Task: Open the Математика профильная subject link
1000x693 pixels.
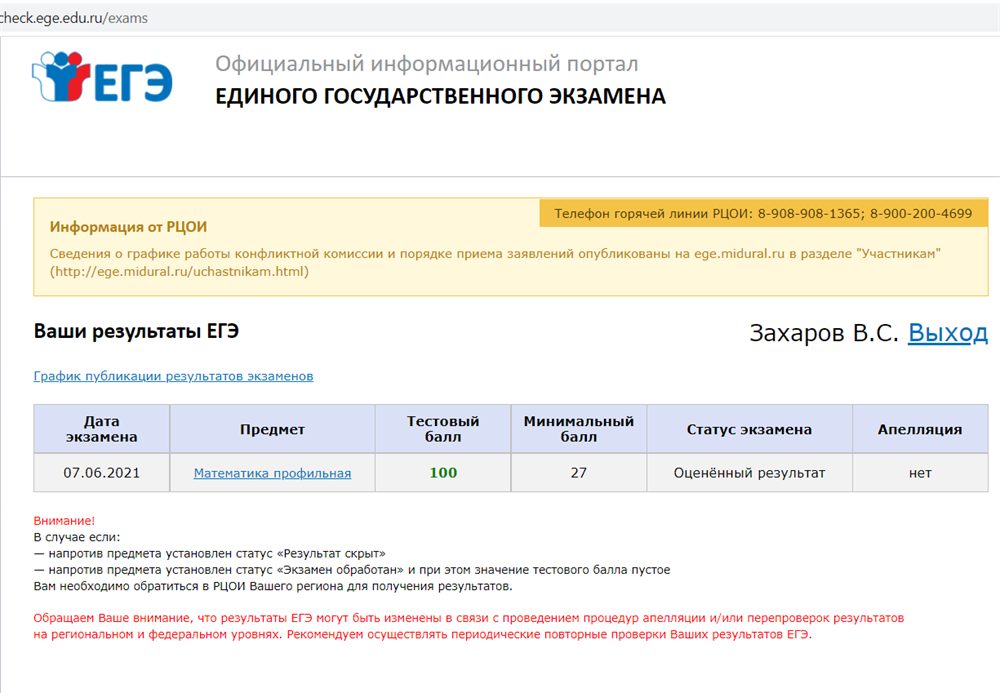Action: pos(272,473)
